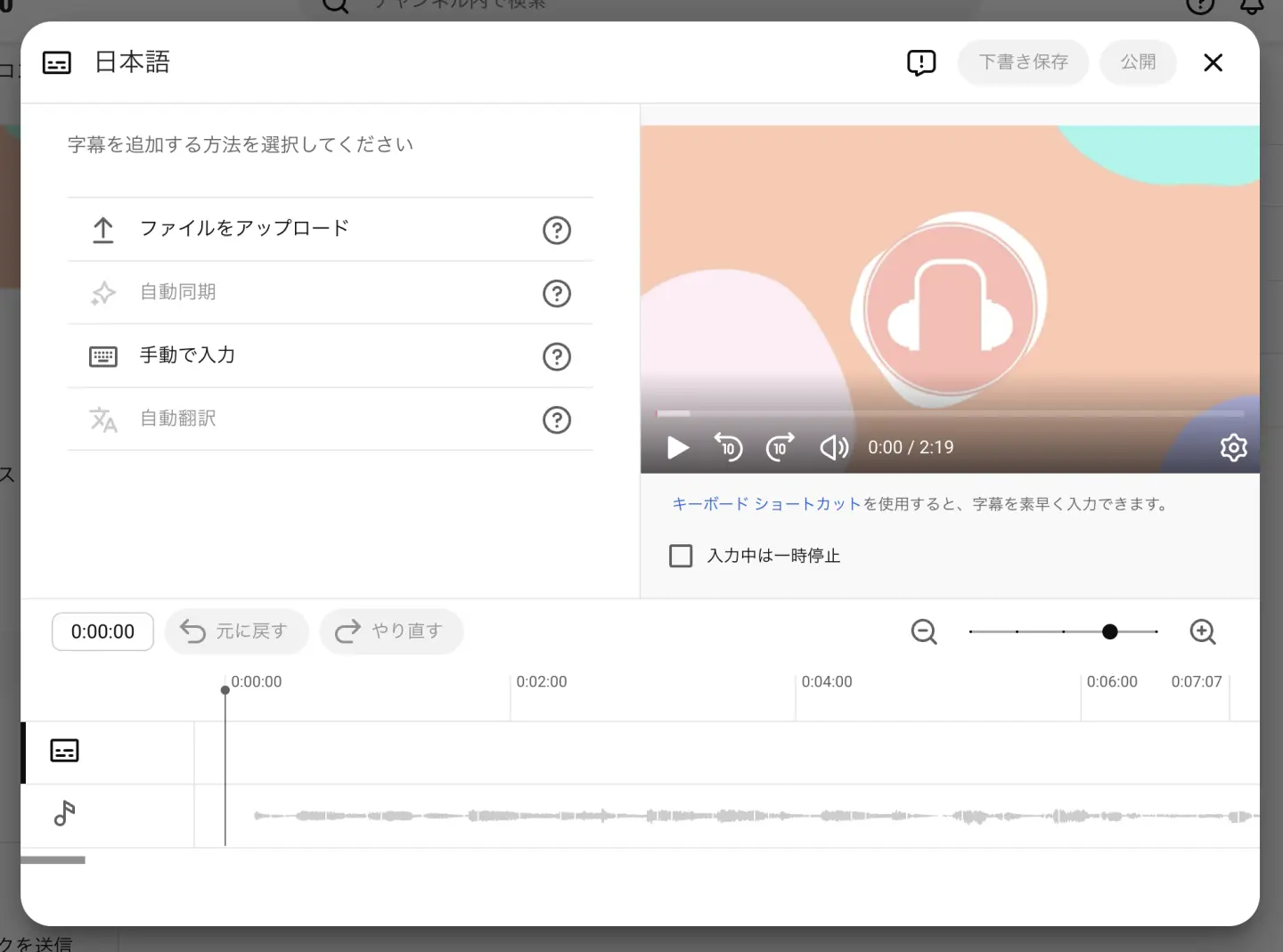Click the upload icon beside ファイルをアップロード
Viewport: 1283px width, 952px height.
(x=103, y=229)
